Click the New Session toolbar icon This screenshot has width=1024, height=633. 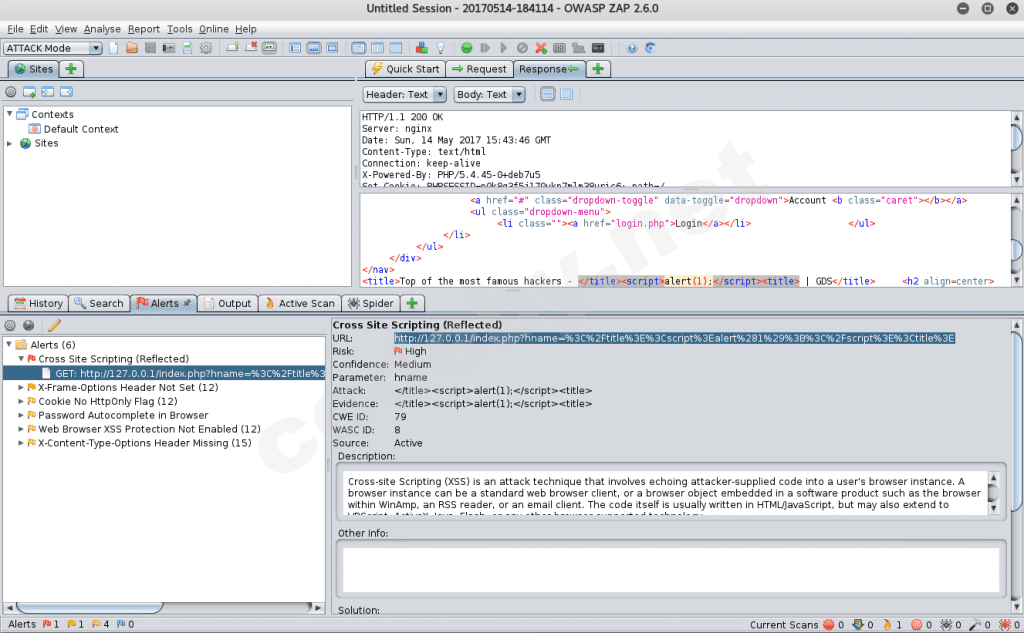pyautogui.click(x=113, y=48)
